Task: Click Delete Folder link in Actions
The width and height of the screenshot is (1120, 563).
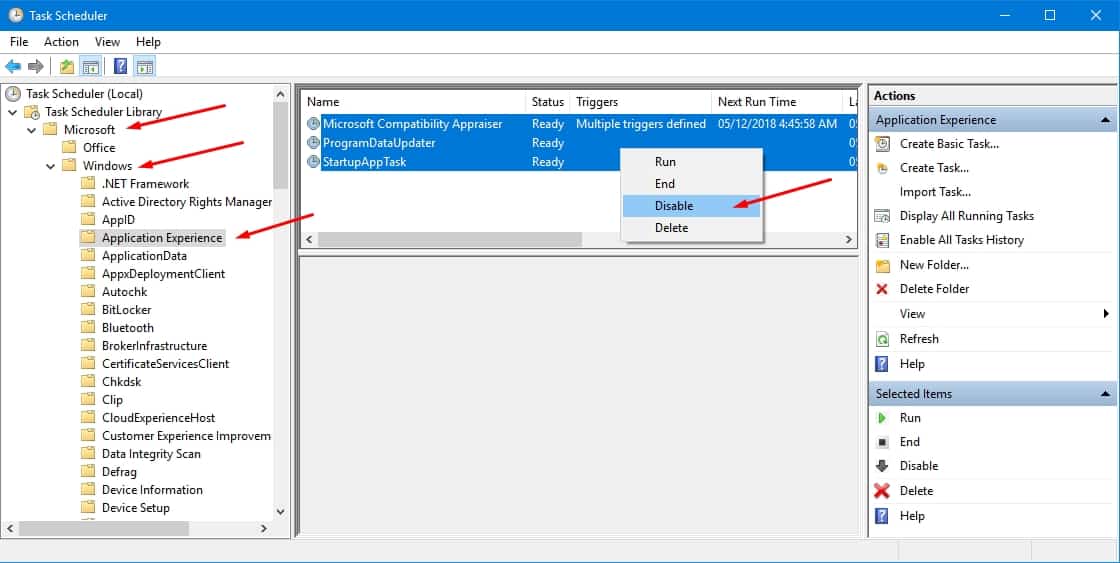Action: coord(934,289)
